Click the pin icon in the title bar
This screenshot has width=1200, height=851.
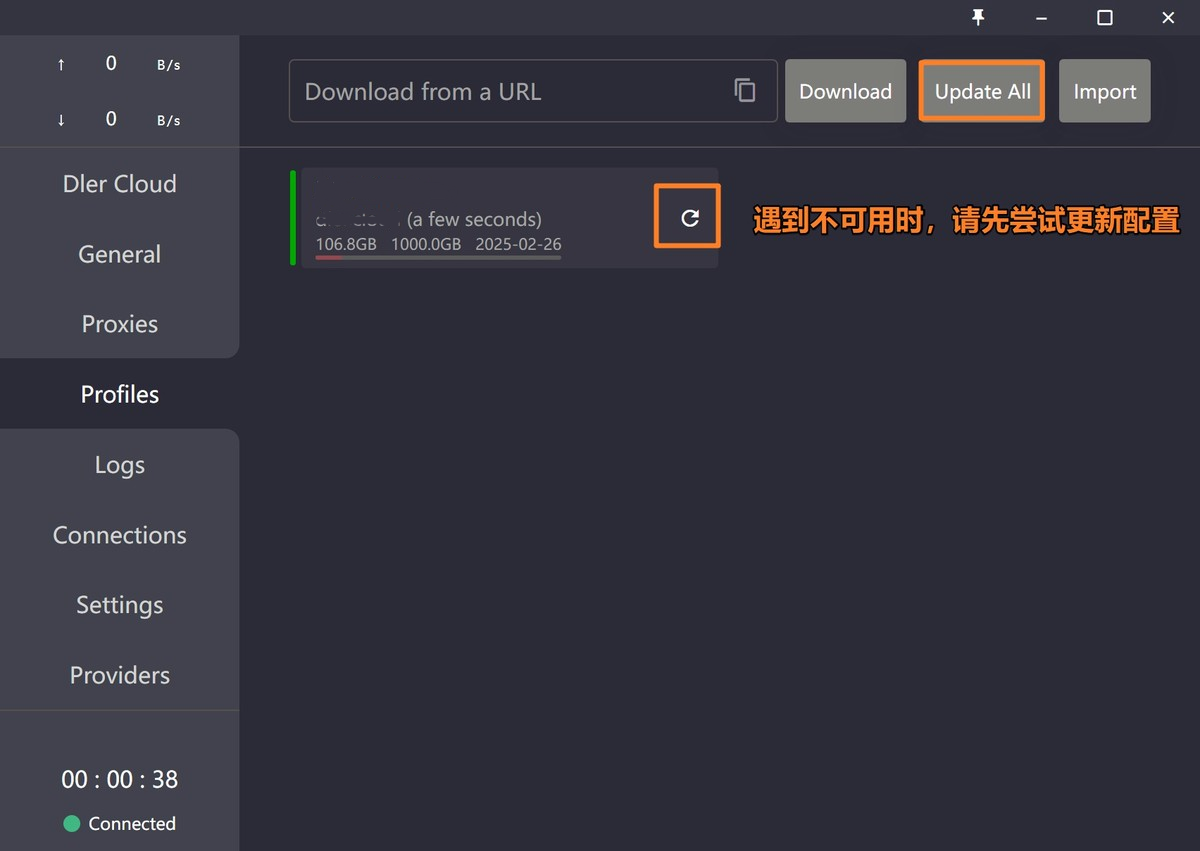click(978, 17)
